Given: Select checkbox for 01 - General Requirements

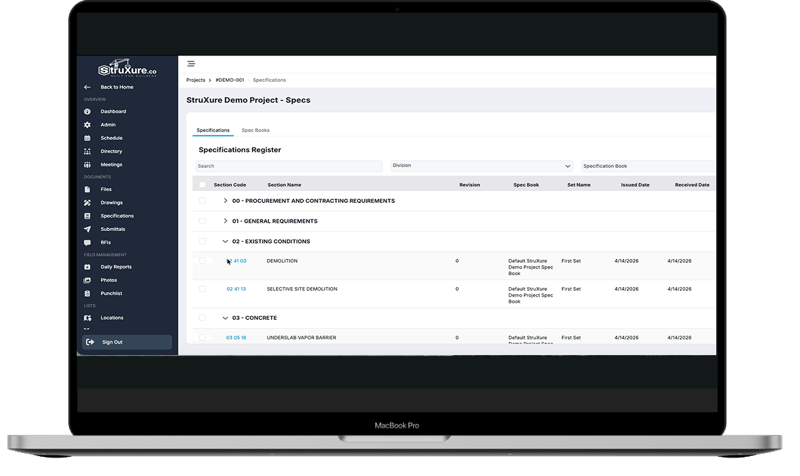Looking at the screenshot, I should click(x=203, y=221).
